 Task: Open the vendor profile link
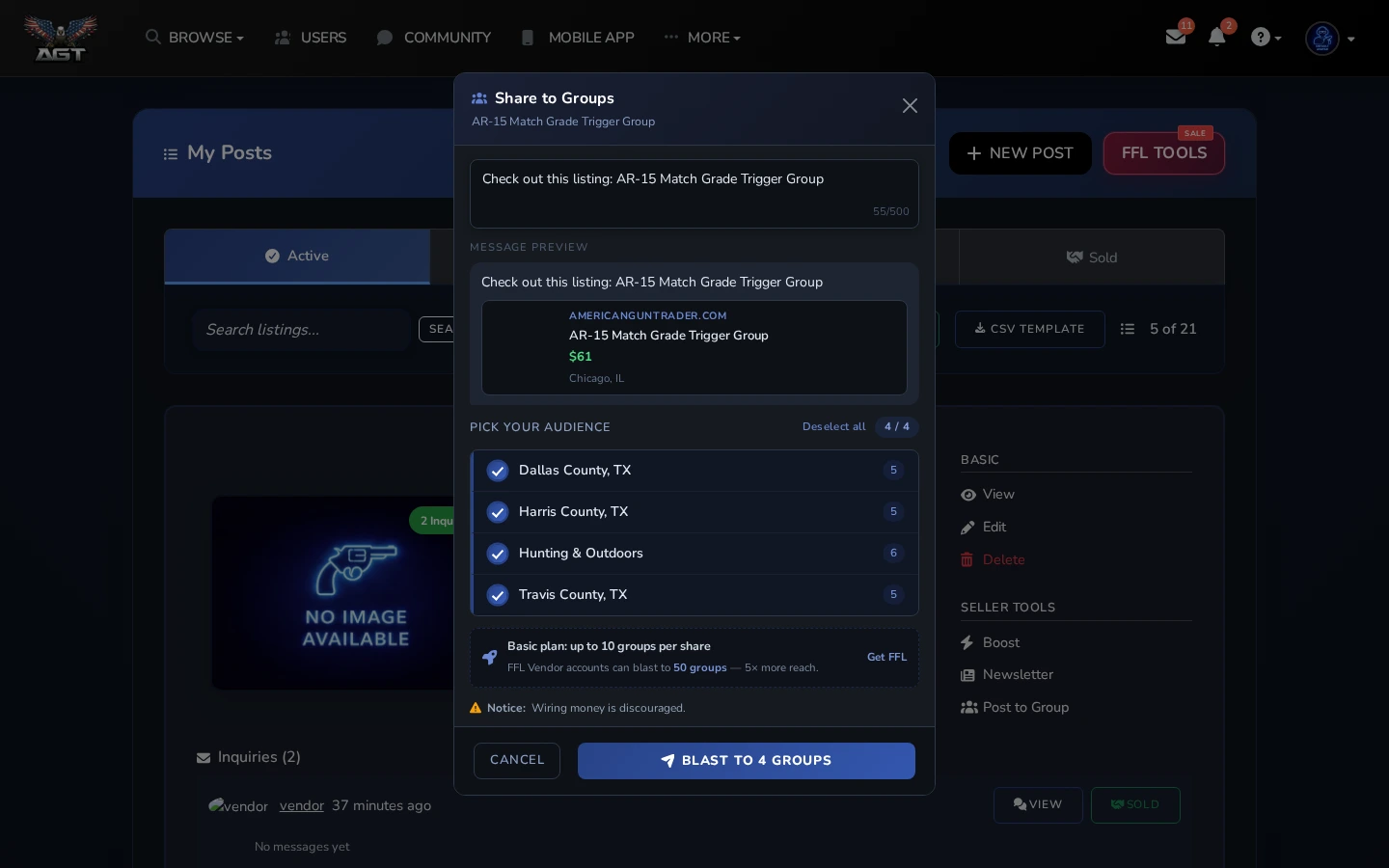pyautogui.click(x=302, y=806)
